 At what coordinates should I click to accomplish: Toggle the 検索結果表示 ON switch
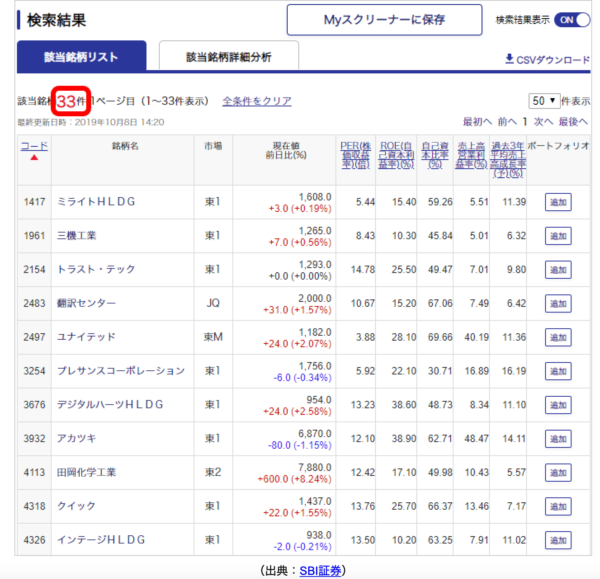click(x=570, y=20)
